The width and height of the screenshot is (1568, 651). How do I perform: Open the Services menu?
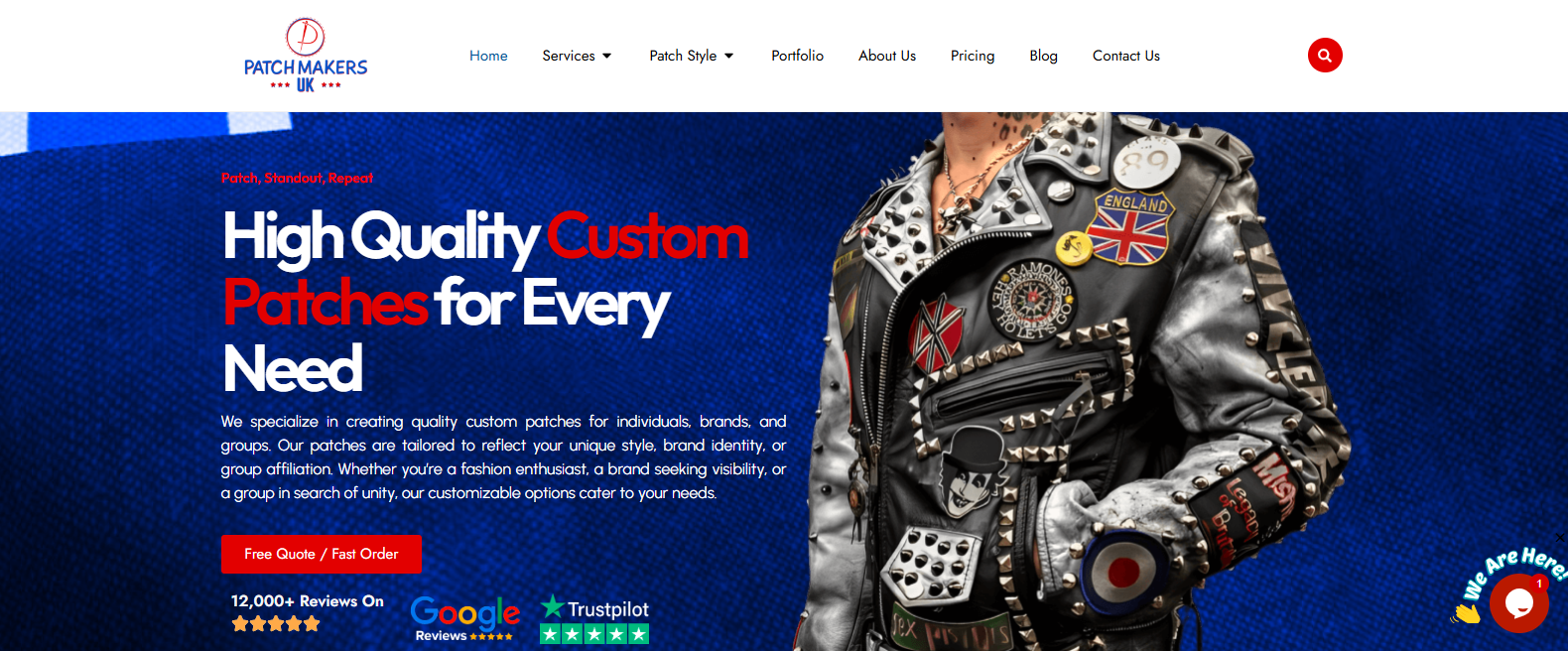click(x=569, y=56)
